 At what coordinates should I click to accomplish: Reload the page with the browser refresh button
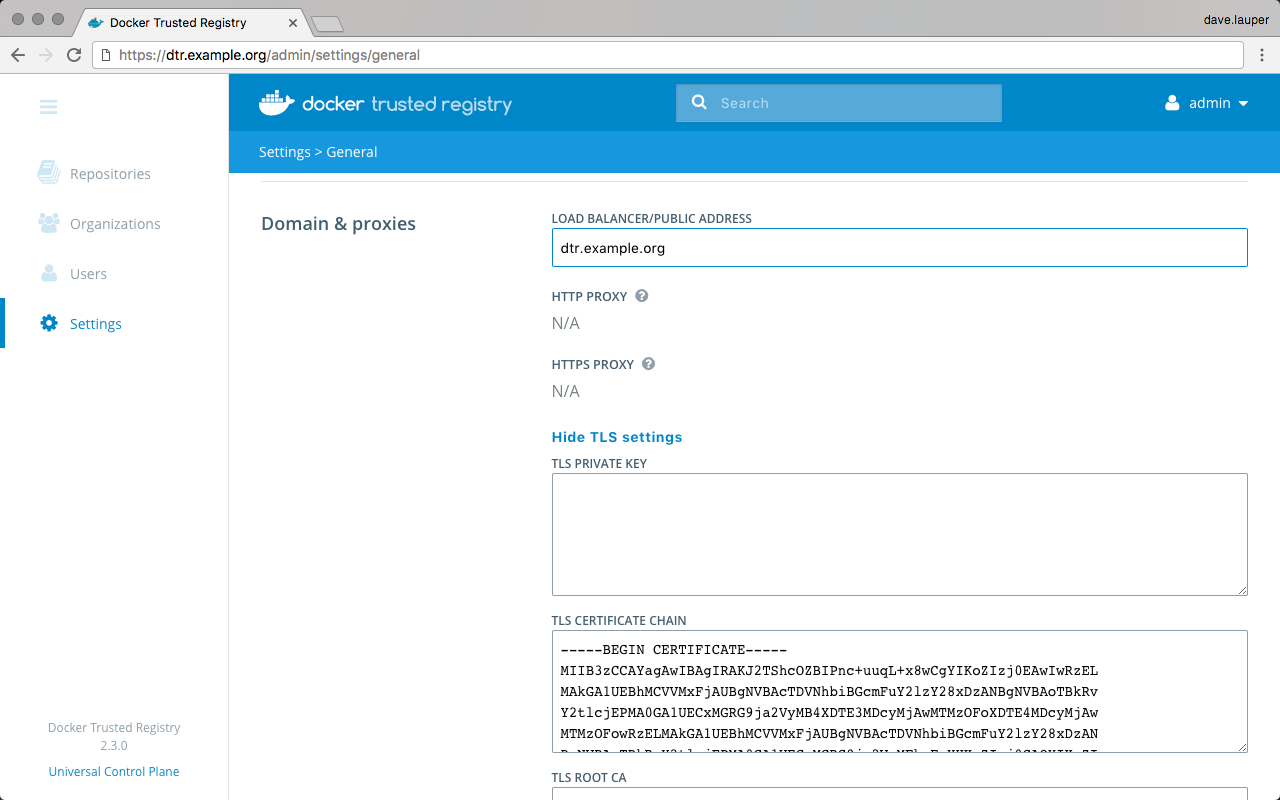coord(74,55)
